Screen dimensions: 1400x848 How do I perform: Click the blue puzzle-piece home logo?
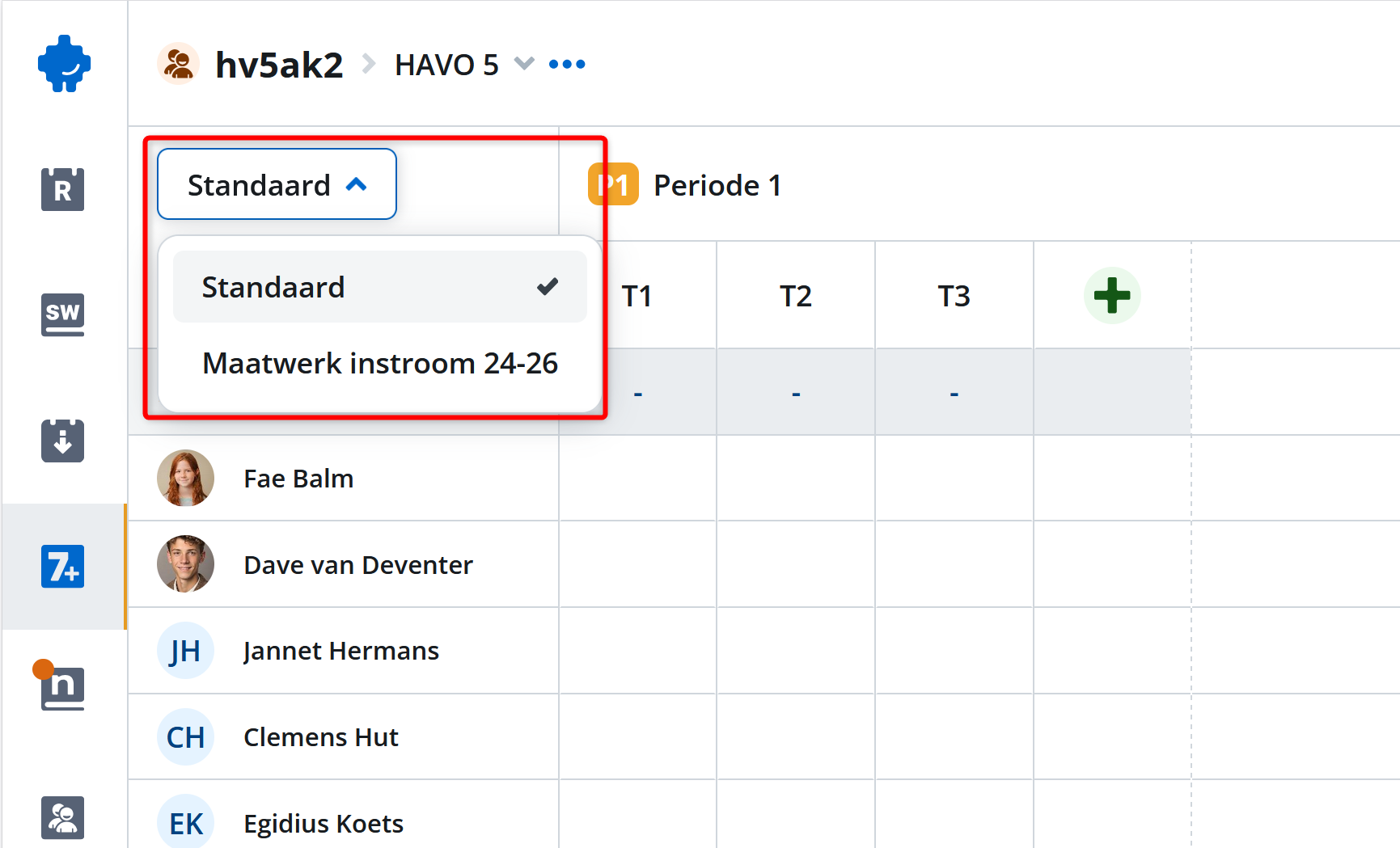pyautogui.click(x=64, y=63)
